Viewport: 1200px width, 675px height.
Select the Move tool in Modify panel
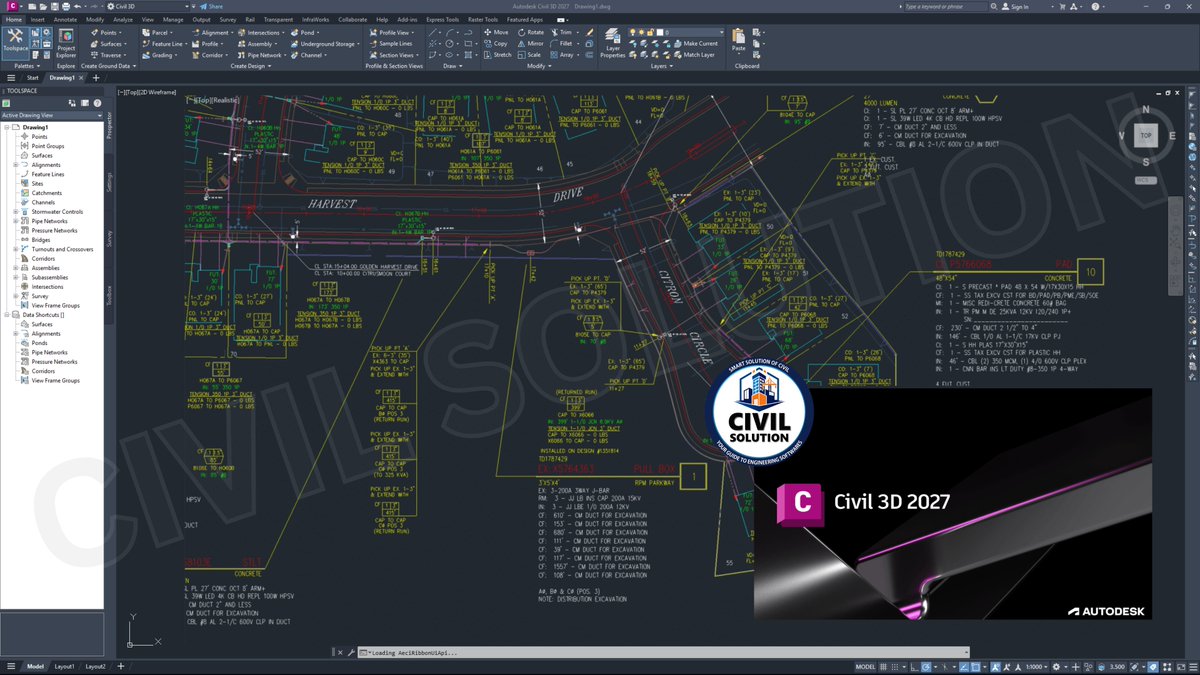click(496, 32)
